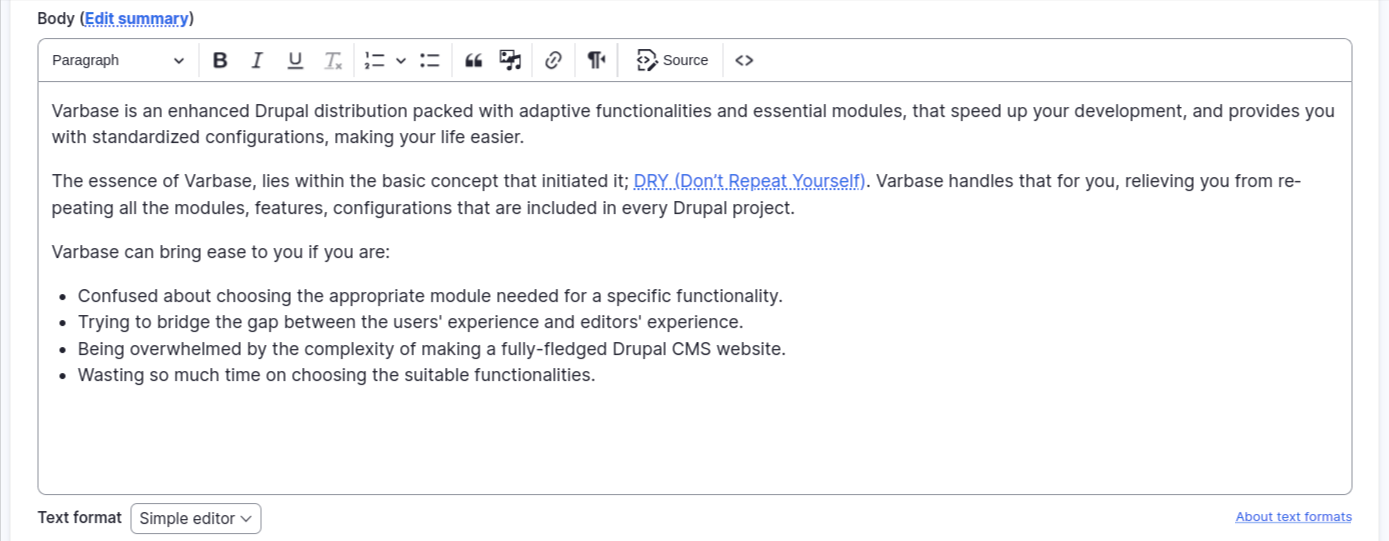Open the Text format Simple editor dropdown
Image resolution: width=1389 pixels, height=541 pixels.
[196, 518]
